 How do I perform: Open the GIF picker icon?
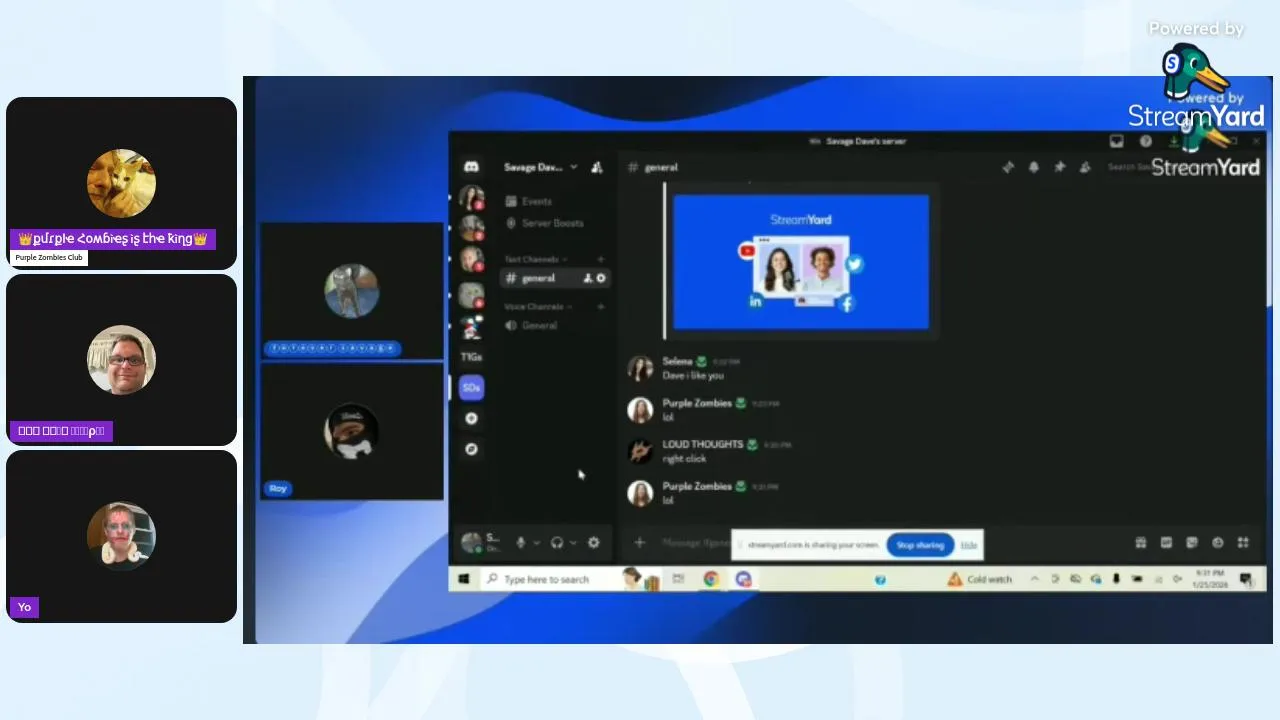click(1166, 542)
